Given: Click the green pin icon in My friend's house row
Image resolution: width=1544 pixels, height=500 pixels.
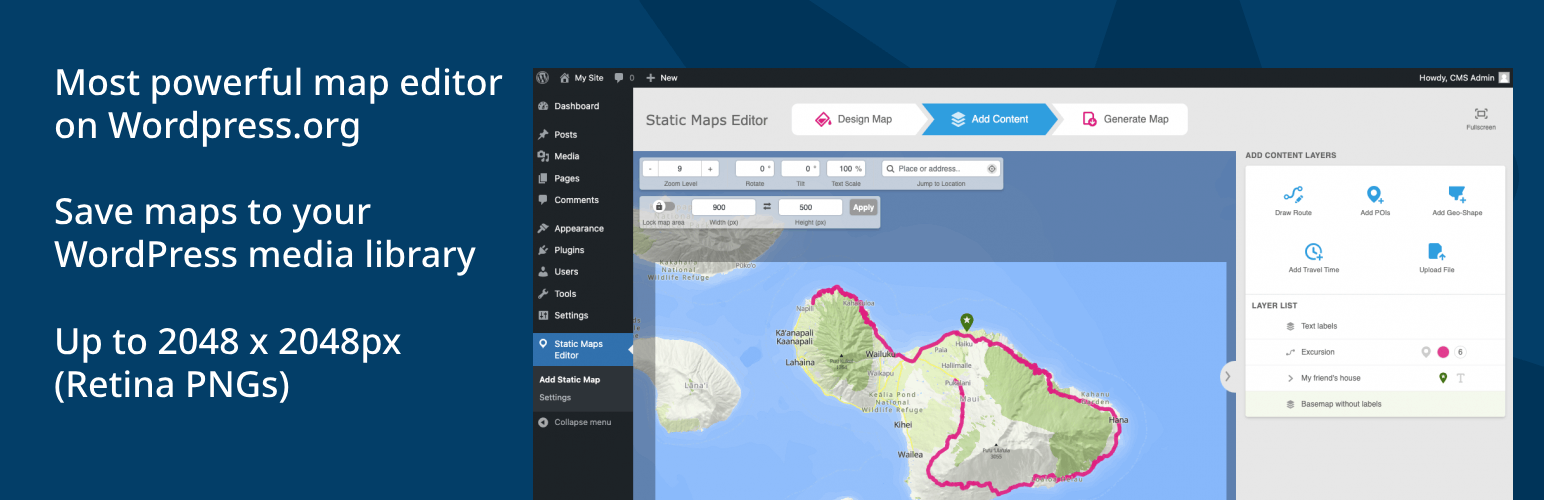Looking at the screenshot, I should click(1442, 378).
